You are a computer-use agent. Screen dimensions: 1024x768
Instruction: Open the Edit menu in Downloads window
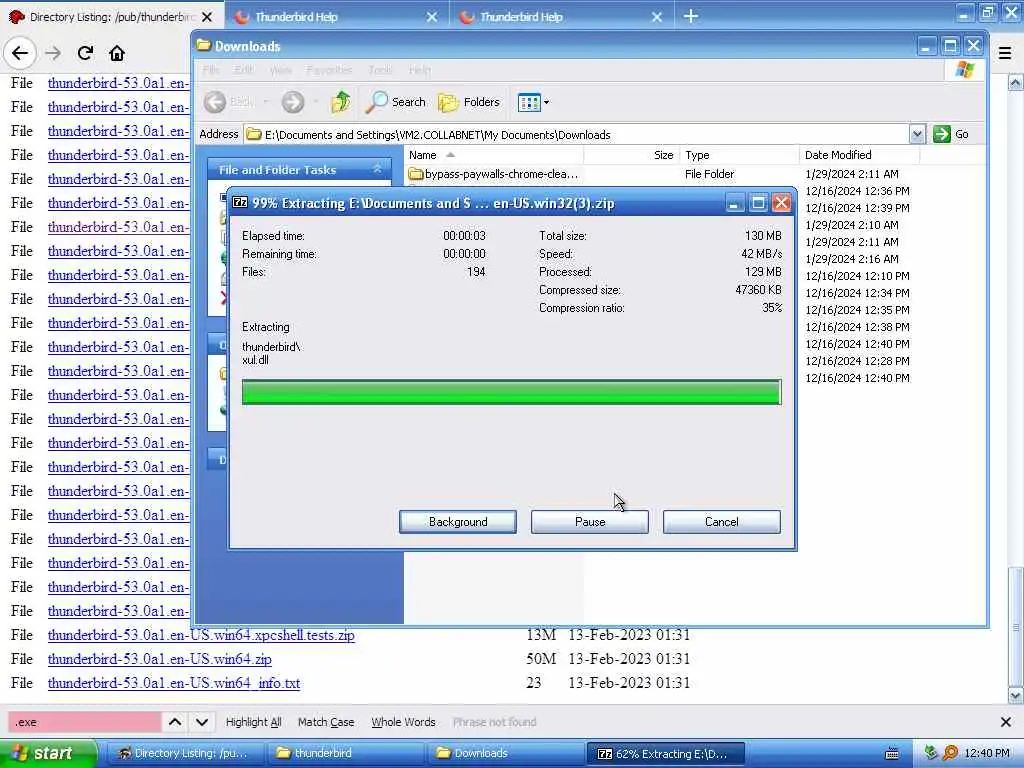coord(244,69)
